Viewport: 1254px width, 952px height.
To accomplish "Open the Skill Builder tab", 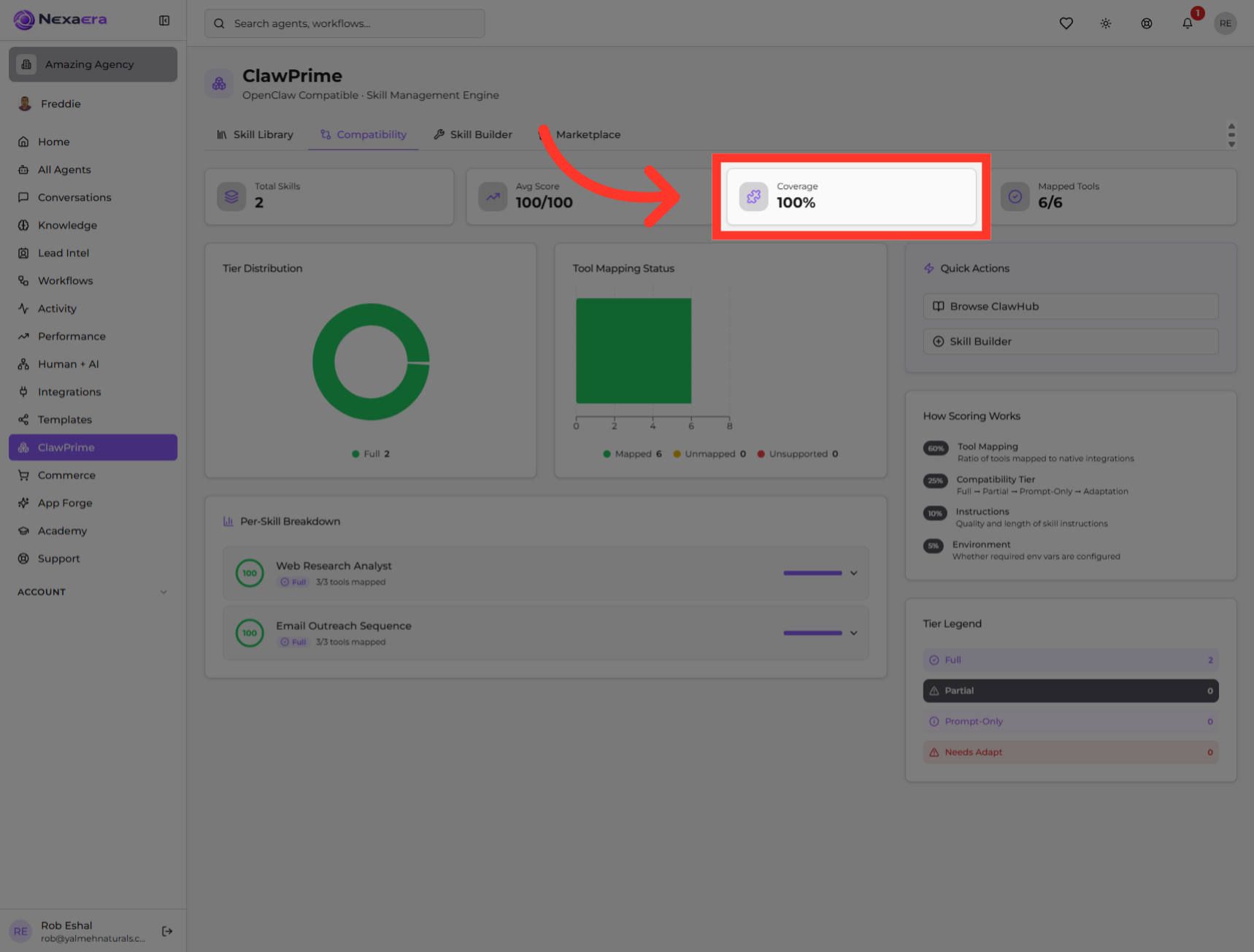I will tap(473, 134).
